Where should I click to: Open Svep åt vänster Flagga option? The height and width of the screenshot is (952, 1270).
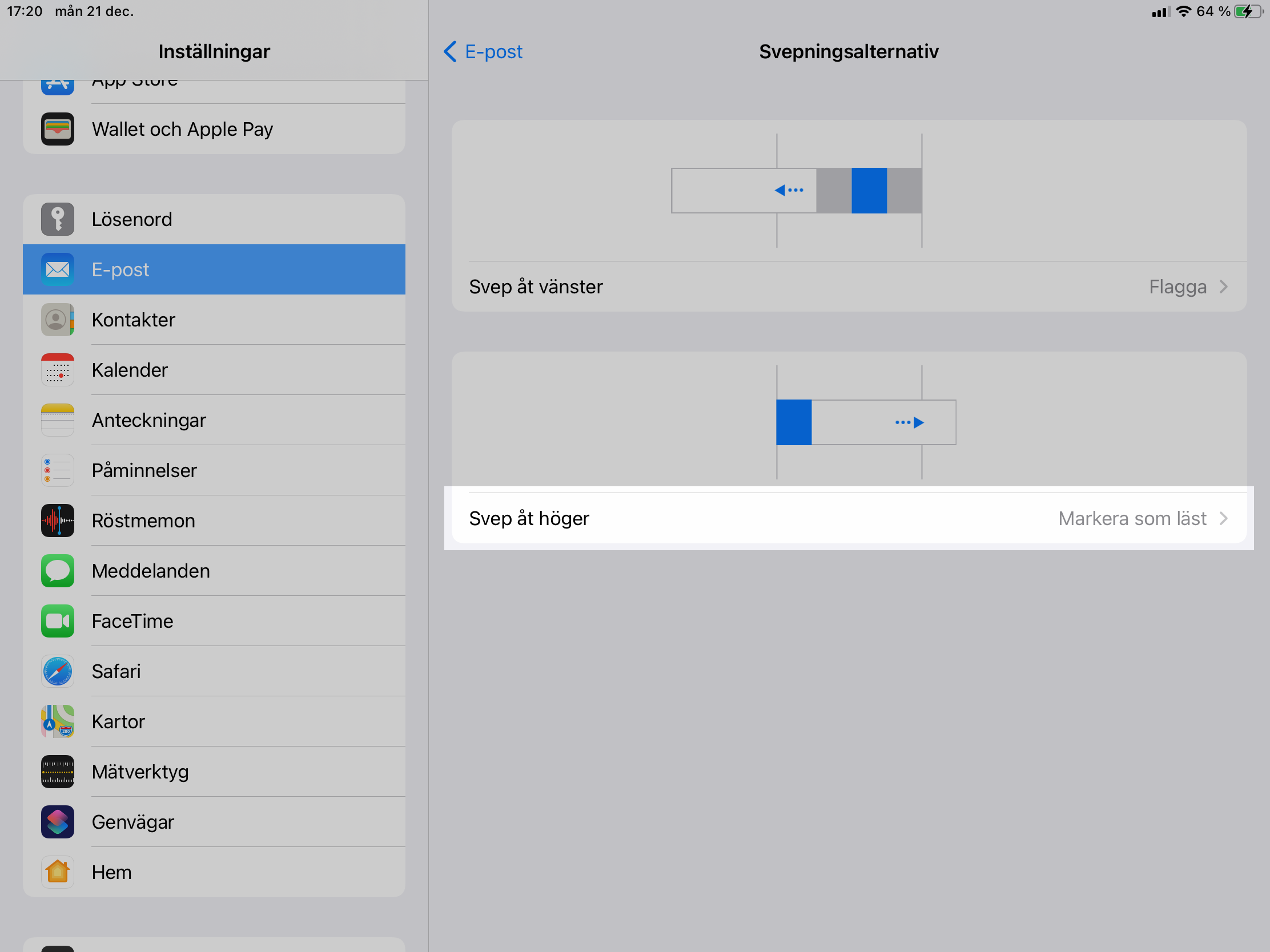[x=848, y=287]
